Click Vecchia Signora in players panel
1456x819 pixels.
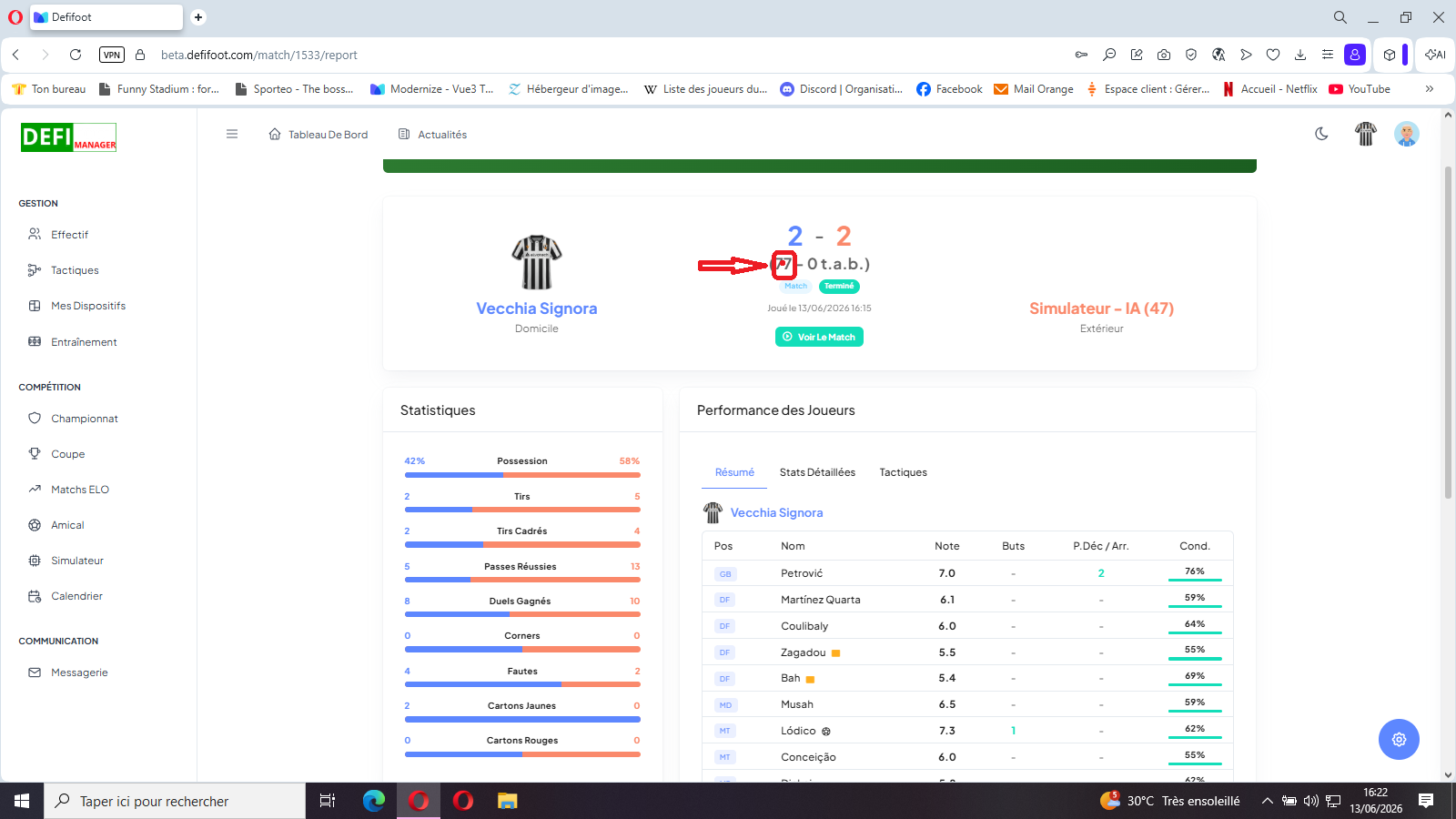click(x=776, y=513)
